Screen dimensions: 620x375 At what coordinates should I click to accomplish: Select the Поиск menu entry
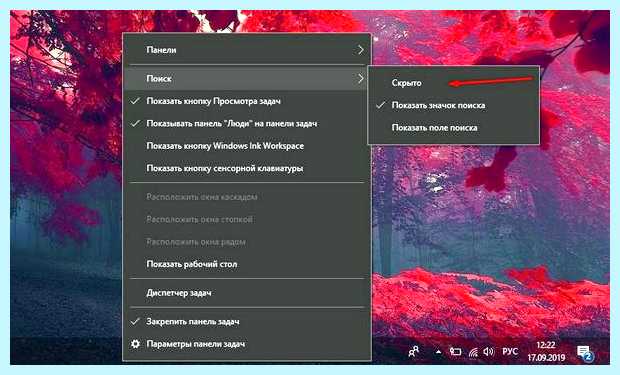(247, 78)
